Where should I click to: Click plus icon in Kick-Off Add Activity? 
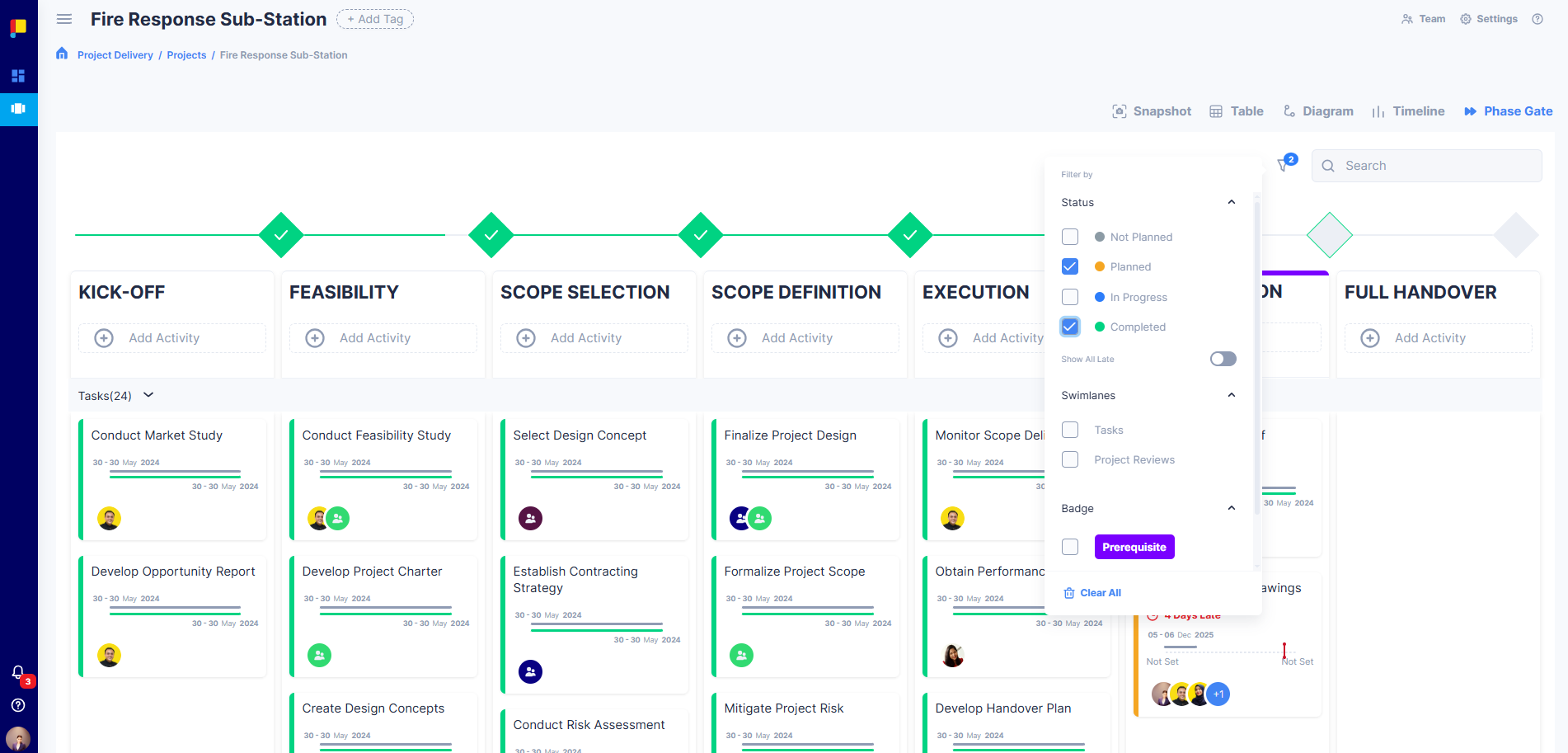click(x=104, y=338)
